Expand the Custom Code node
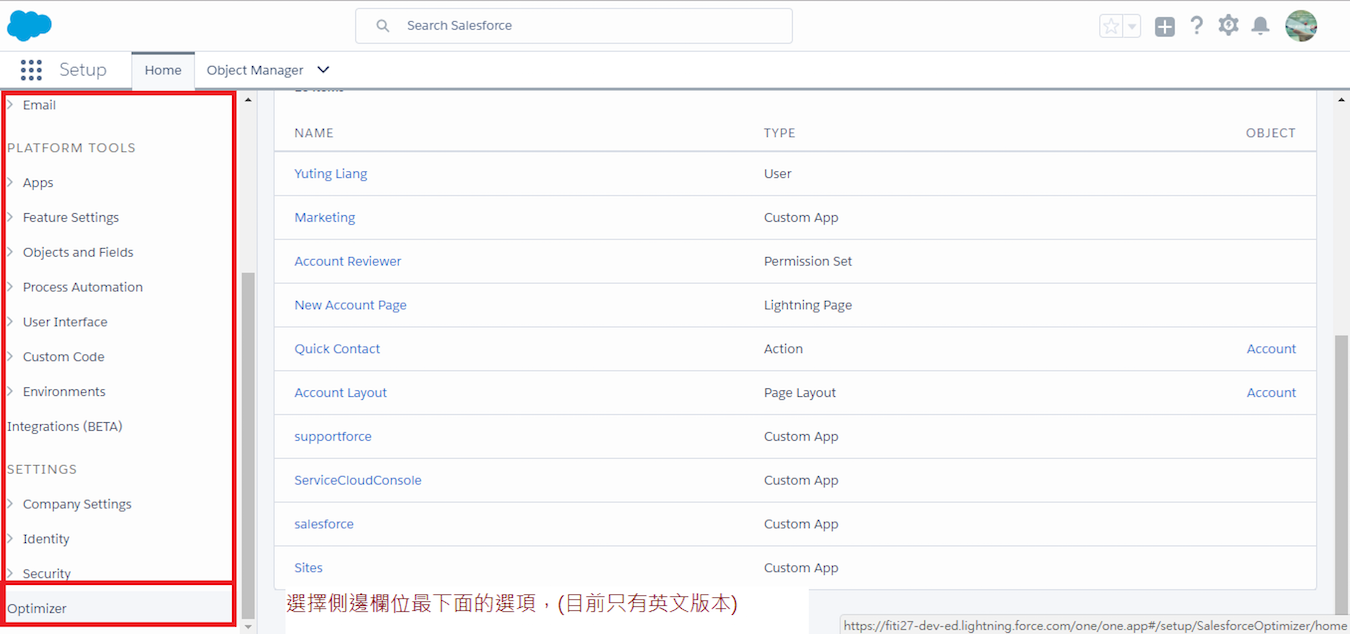Viewport: 1350px width, 634px height. [10, 357]
